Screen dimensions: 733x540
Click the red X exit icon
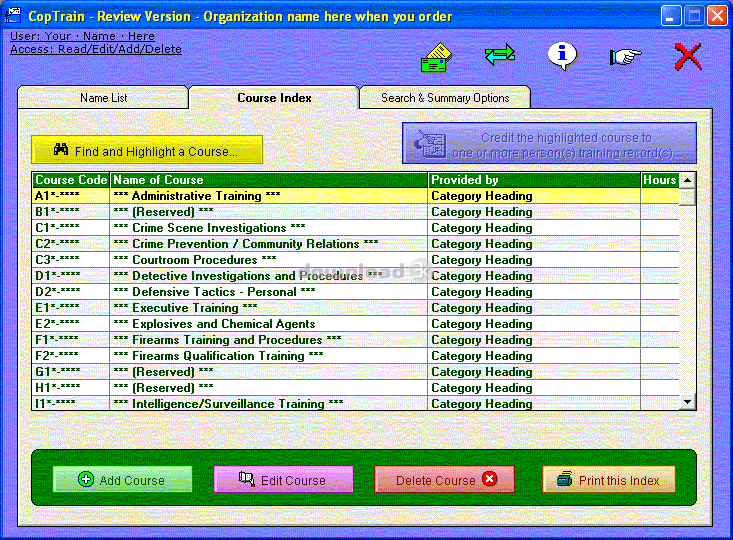(688, 56)
